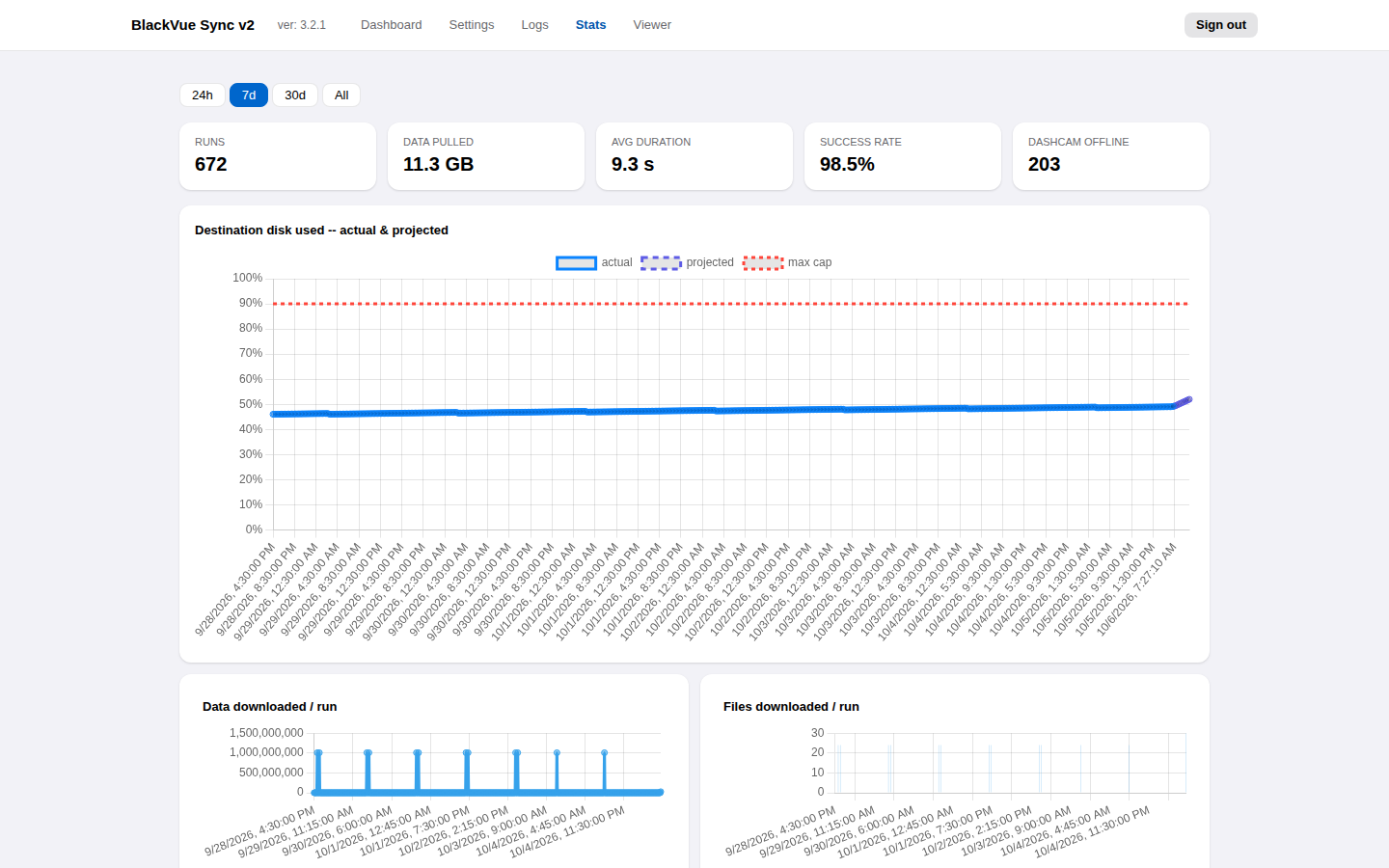The width and height of the screenshot is (1389, 868).
Task: Toggle the max cap legend swatch
Action: (x=763, y=262)
